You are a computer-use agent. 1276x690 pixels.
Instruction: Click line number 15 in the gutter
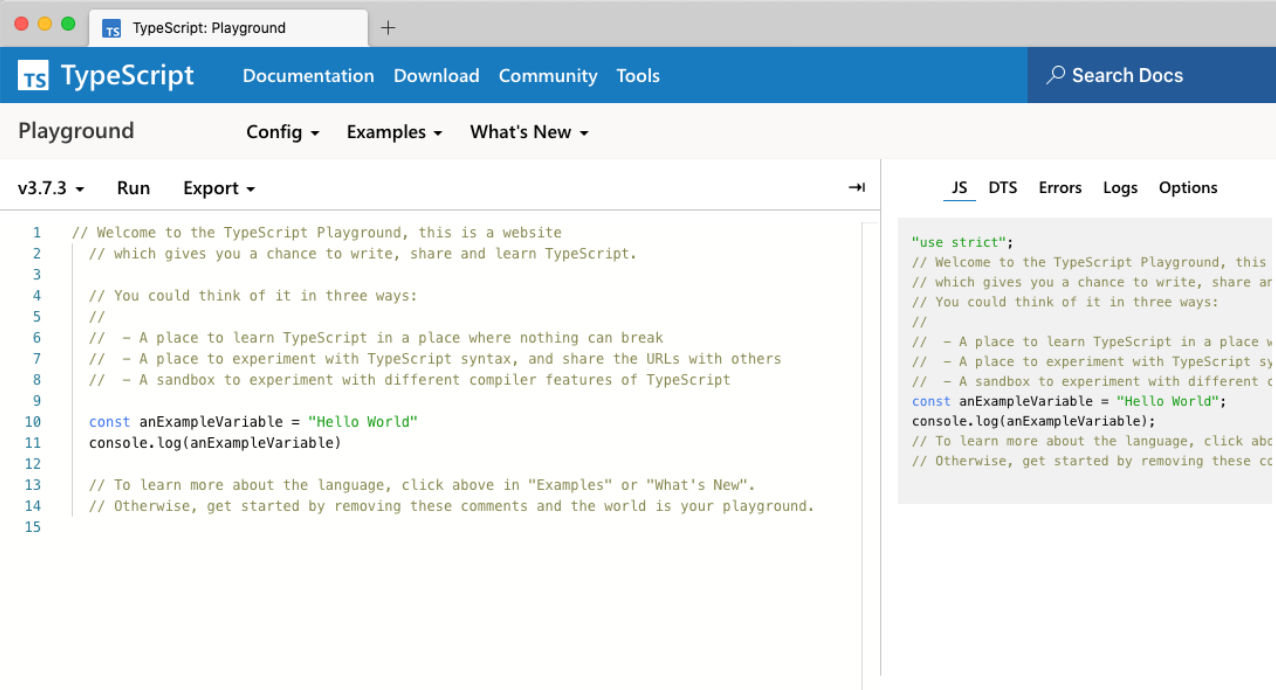click(34, 527)
